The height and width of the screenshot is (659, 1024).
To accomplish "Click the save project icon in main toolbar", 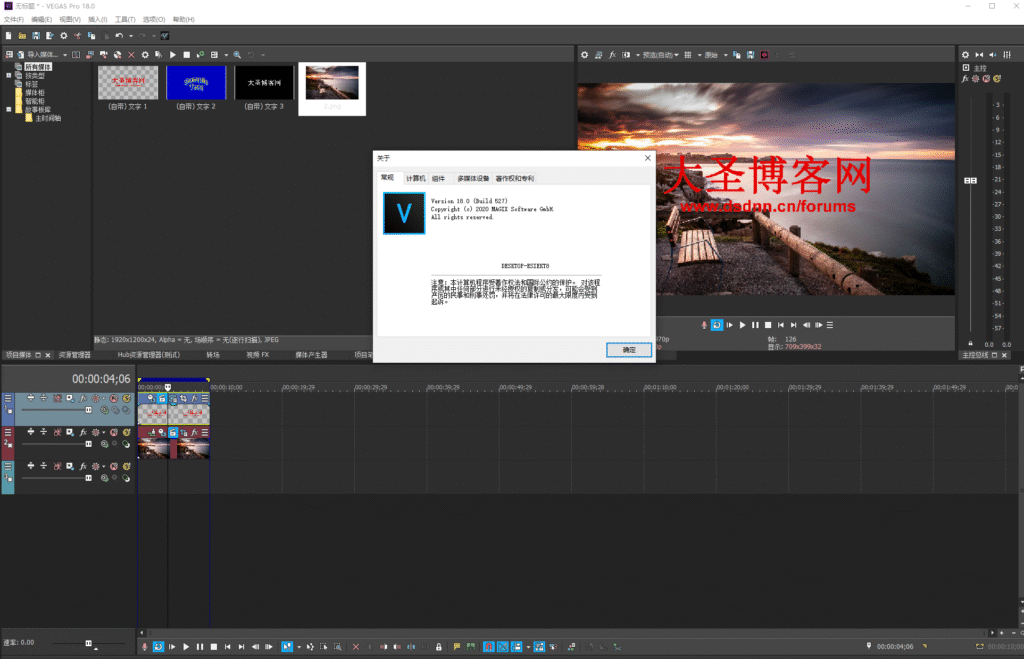I will (35, 36).
